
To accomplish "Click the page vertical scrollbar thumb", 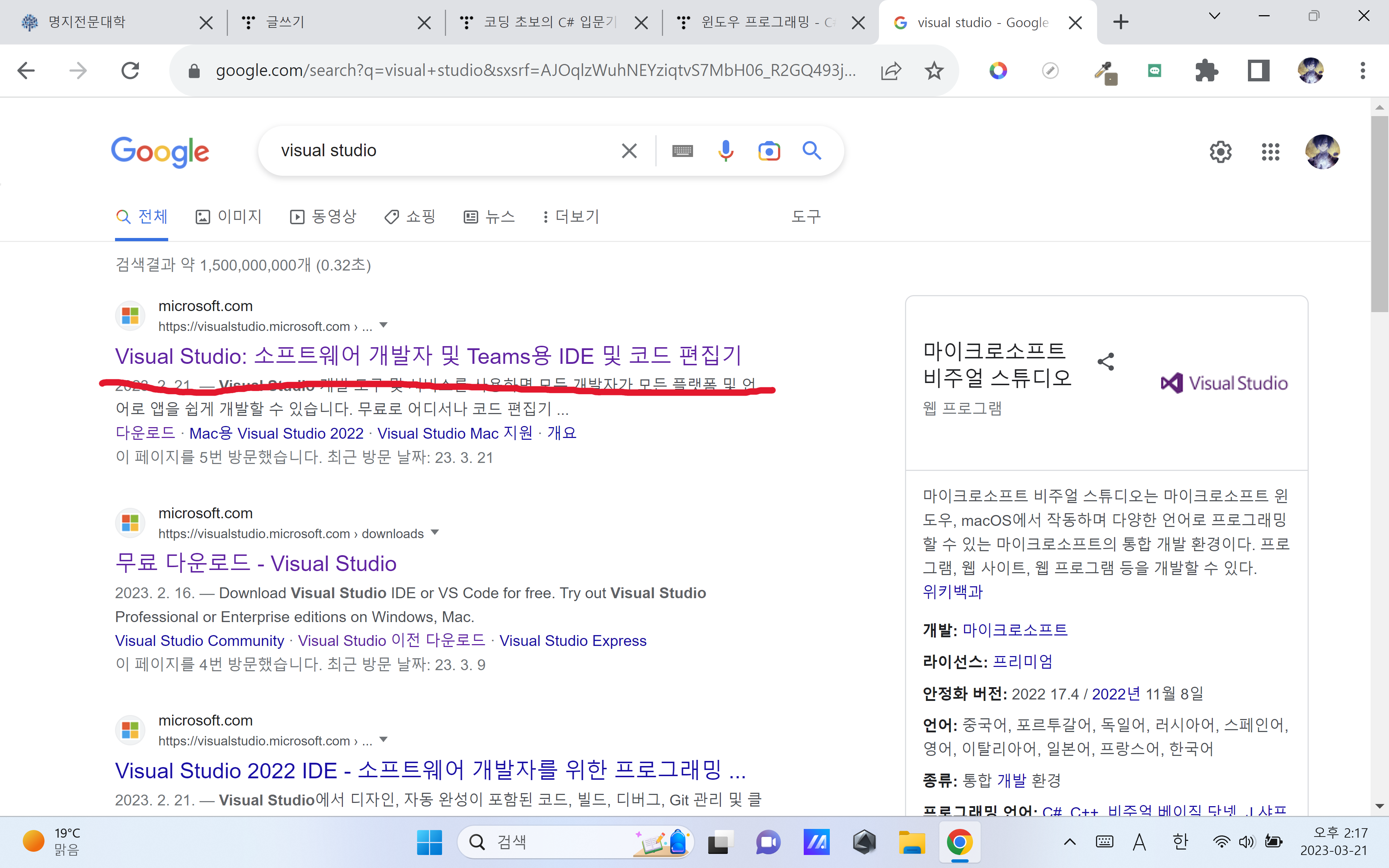I will point(1379,213).
